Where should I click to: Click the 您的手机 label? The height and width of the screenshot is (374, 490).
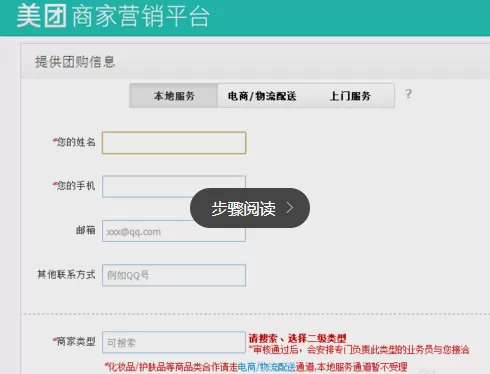click(74, 185)
